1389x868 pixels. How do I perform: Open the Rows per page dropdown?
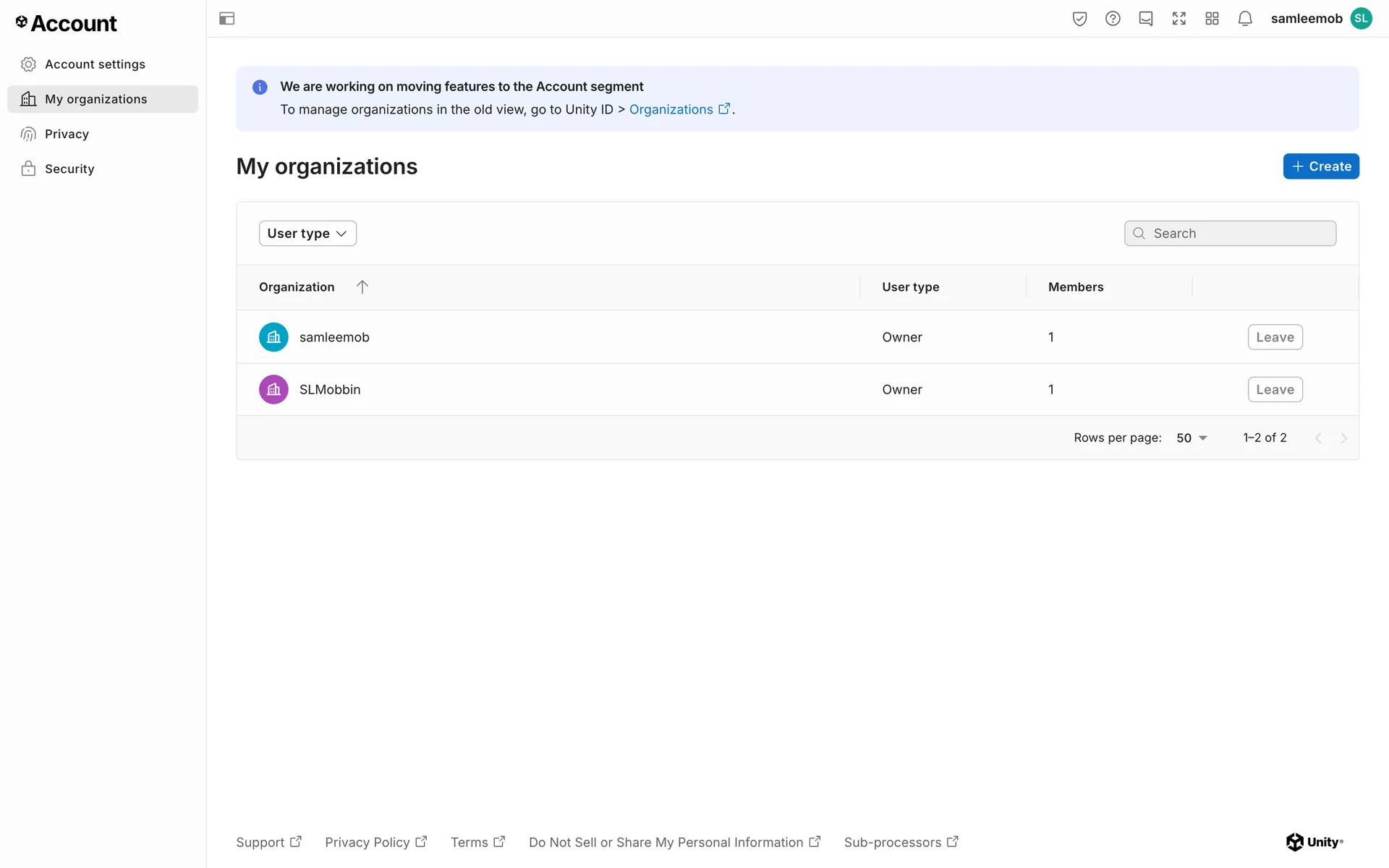(1192, 438)
